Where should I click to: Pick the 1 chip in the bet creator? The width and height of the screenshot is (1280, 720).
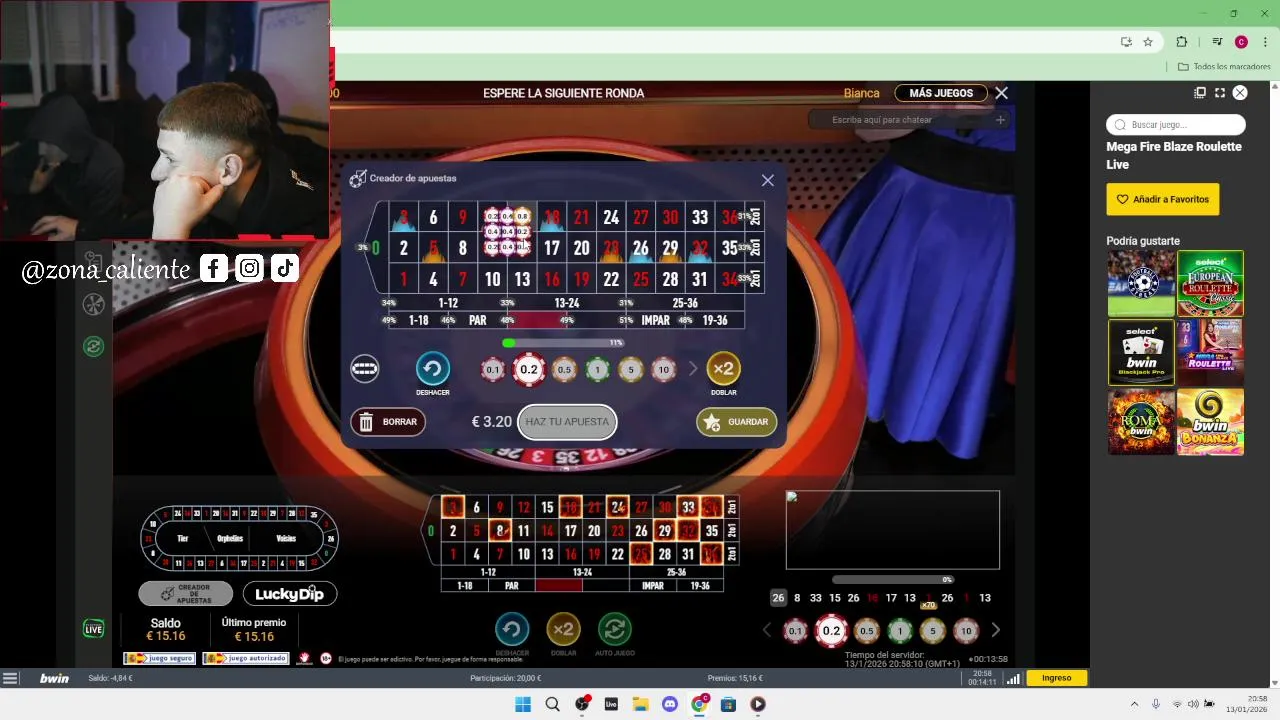click(597, 370)
